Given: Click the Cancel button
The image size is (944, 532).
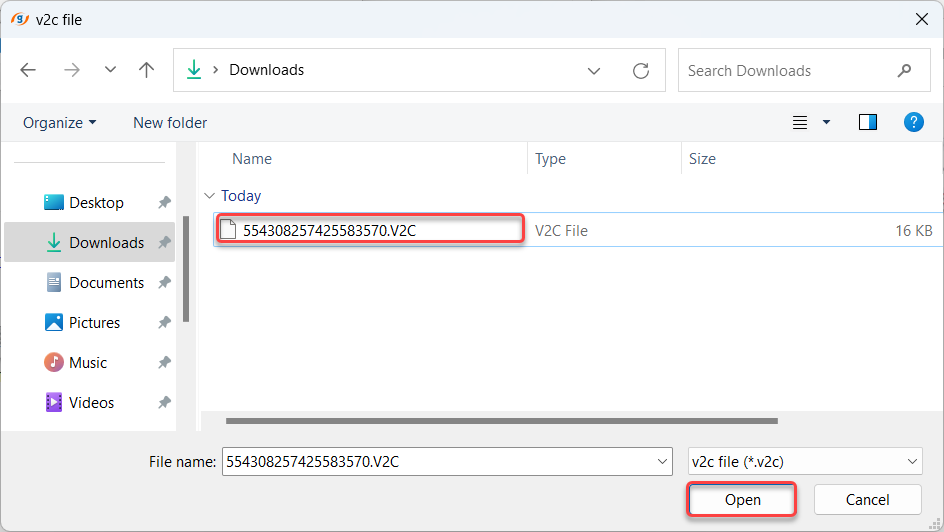Looking at the screenshot, I should tap(868, 500).
